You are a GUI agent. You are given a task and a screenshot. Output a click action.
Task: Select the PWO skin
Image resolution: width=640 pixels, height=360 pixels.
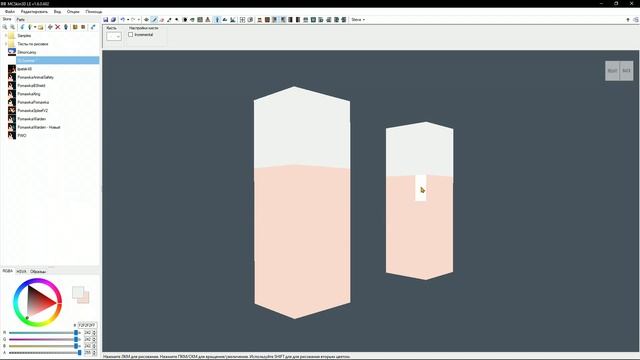click(x=22, y=136)
